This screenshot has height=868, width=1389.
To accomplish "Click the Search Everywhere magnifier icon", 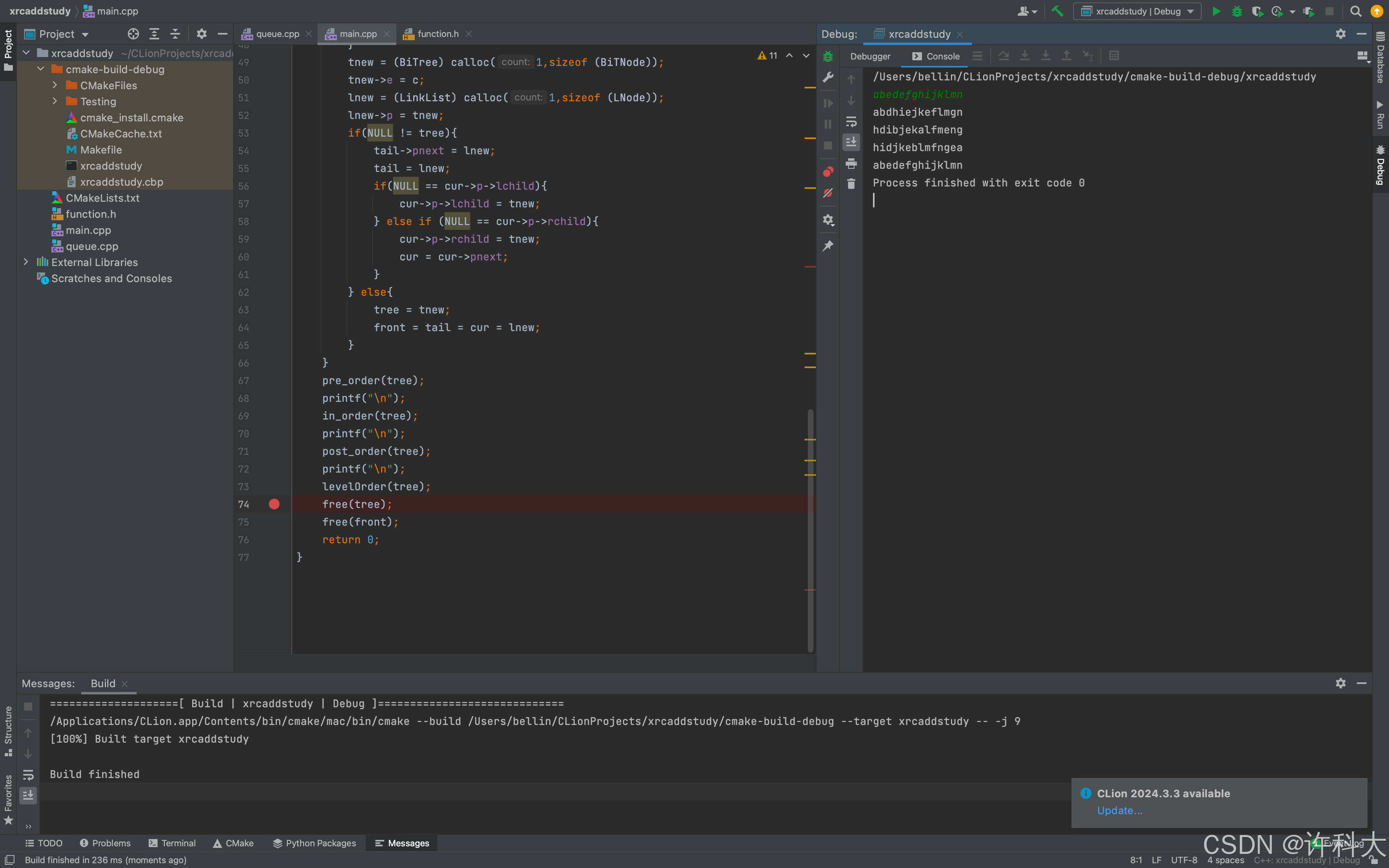I will tap(1356, 11).
